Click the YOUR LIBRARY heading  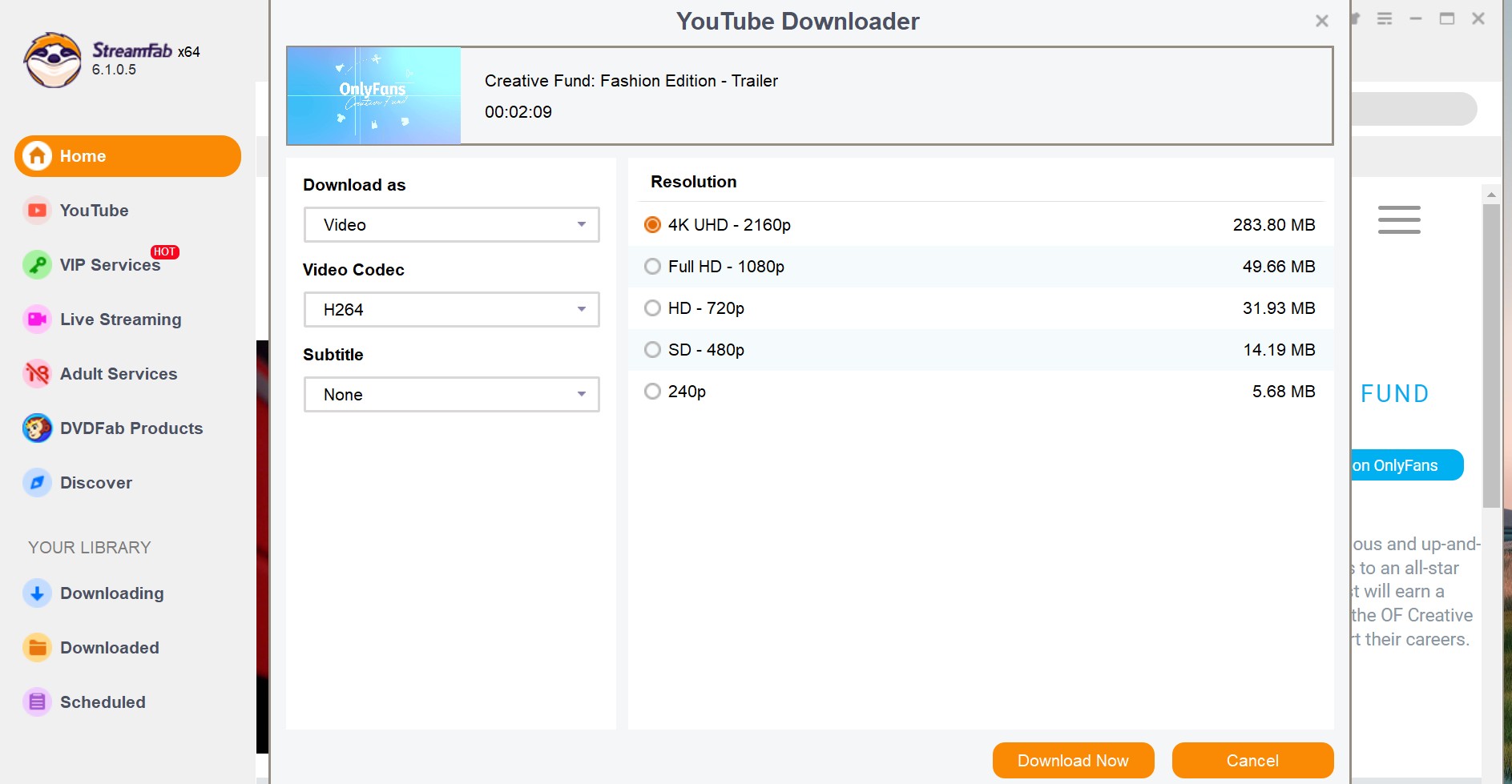(90, 548)
